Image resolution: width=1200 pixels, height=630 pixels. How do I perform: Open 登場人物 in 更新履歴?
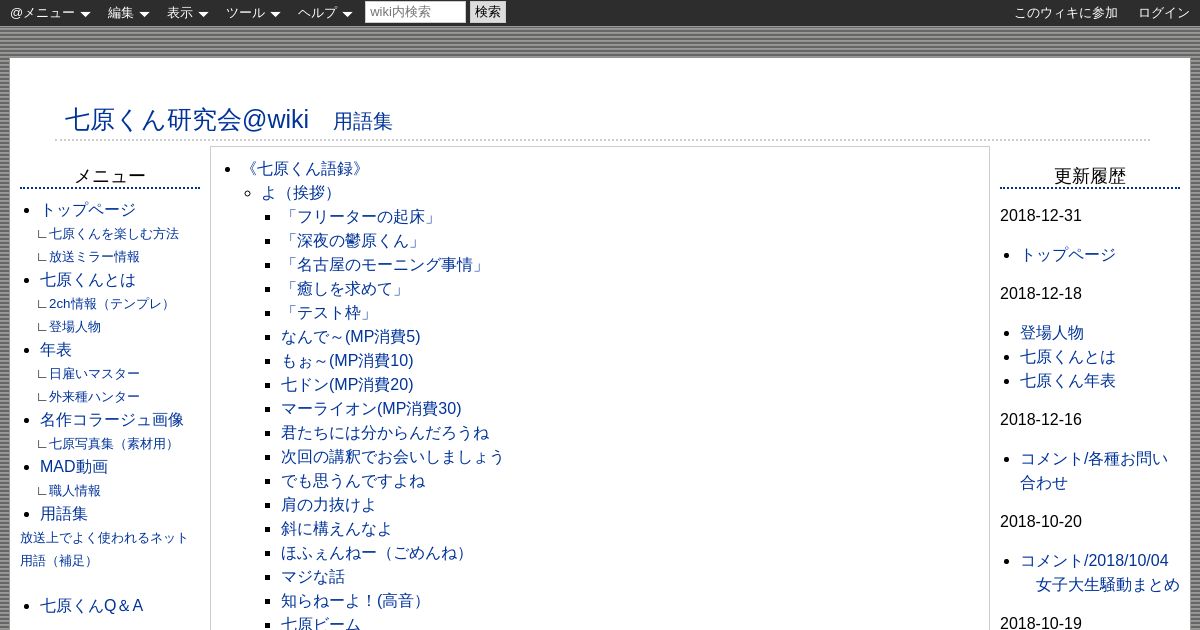coord(1052,333)
